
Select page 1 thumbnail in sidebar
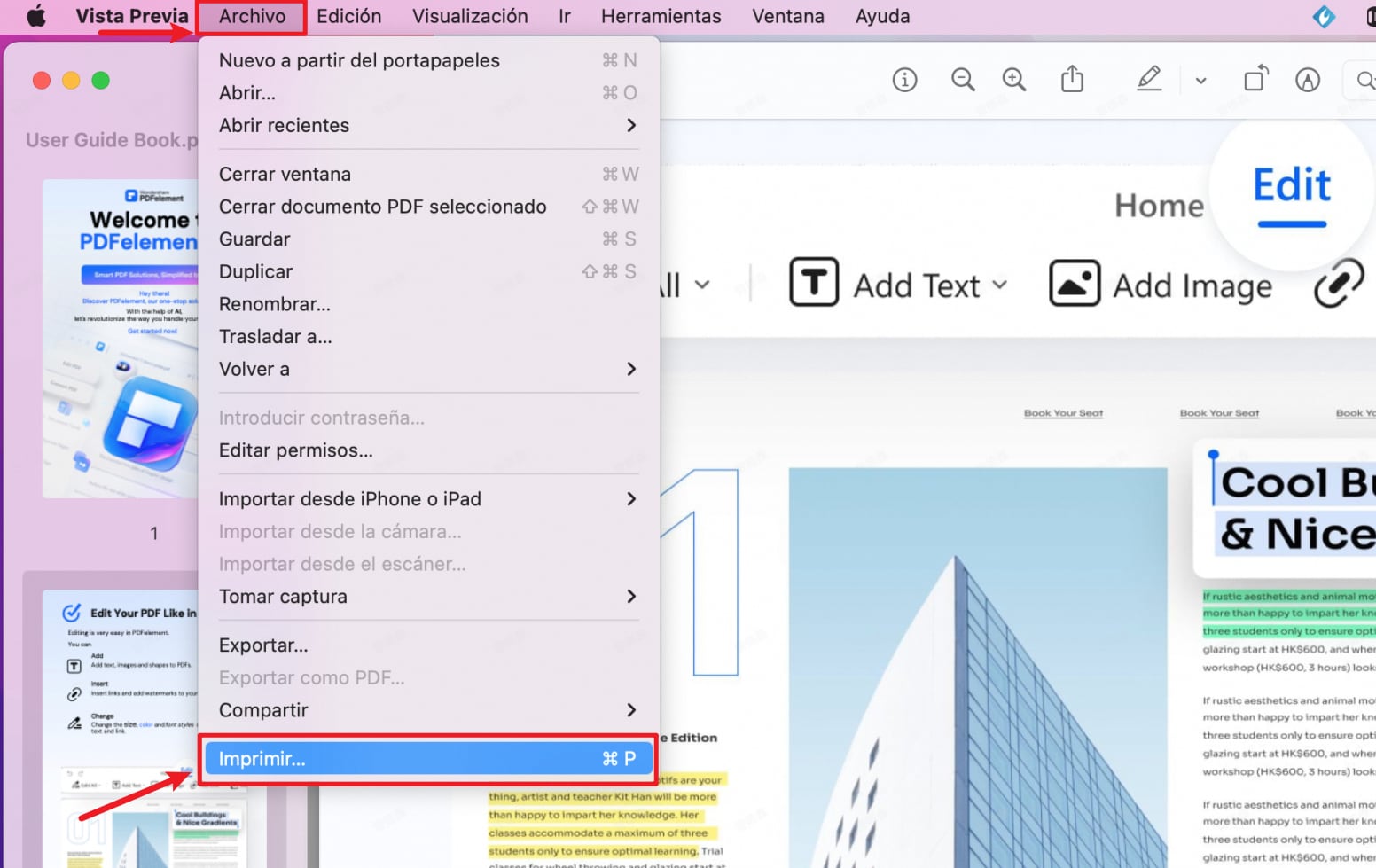pos(120,339)
